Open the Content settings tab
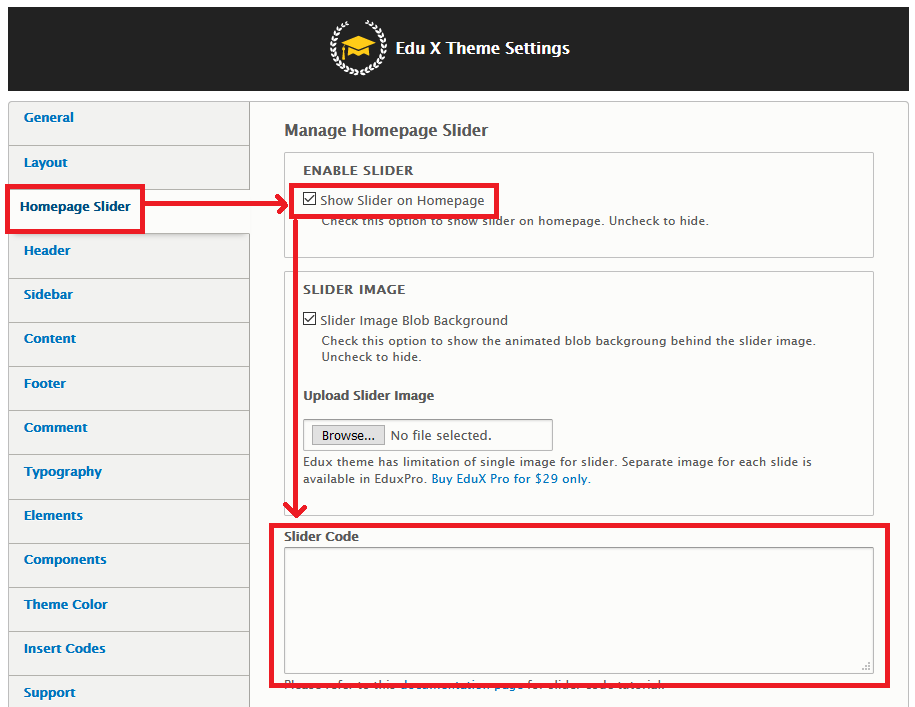915x707 pixels. click(x=50, y=339)
